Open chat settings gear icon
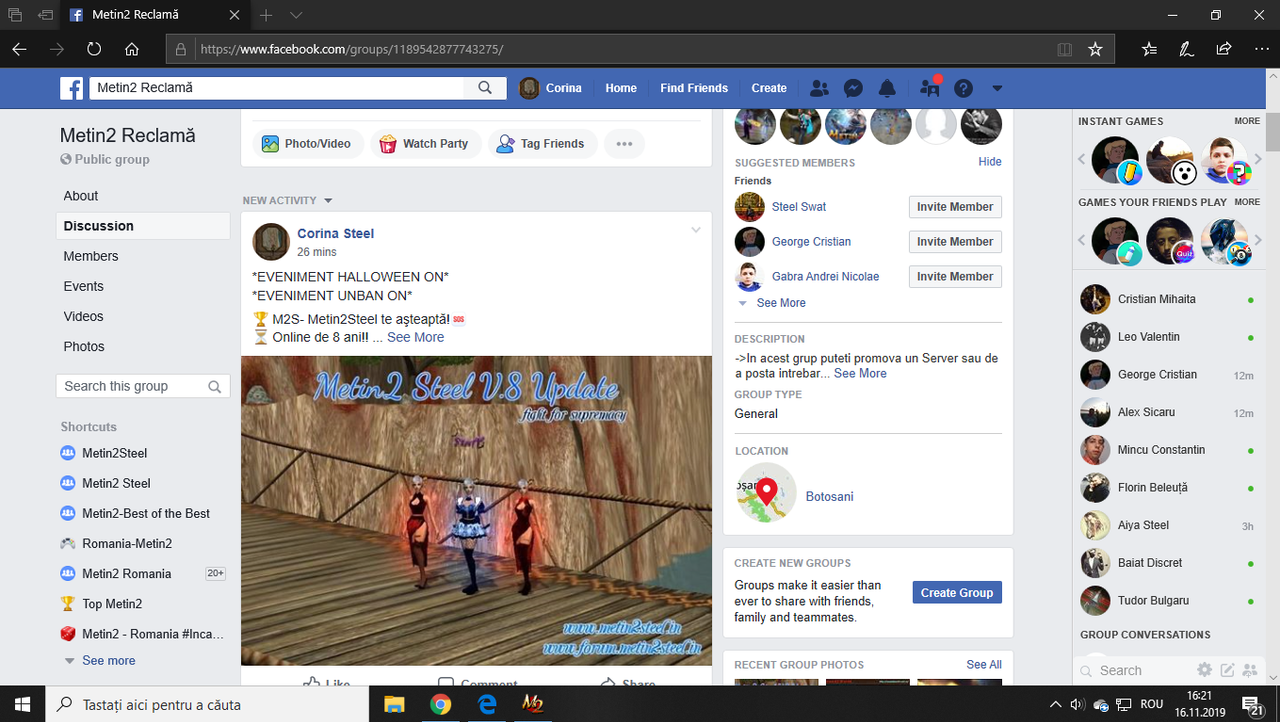Viewport: 1280px width, 722px height. [x=1205, y=671]
